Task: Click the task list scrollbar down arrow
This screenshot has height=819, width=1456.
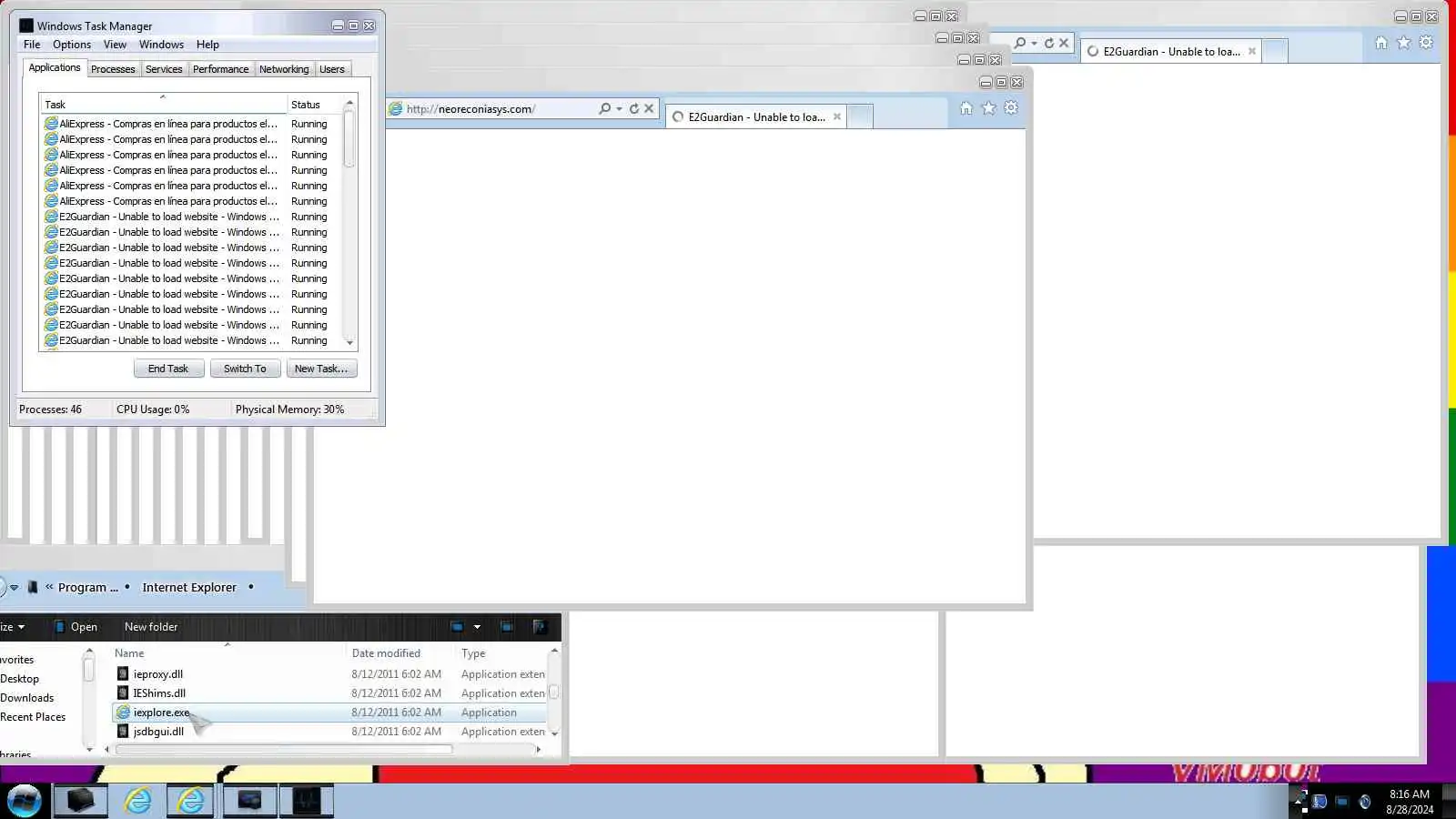Action: click(x=349, y=342)
